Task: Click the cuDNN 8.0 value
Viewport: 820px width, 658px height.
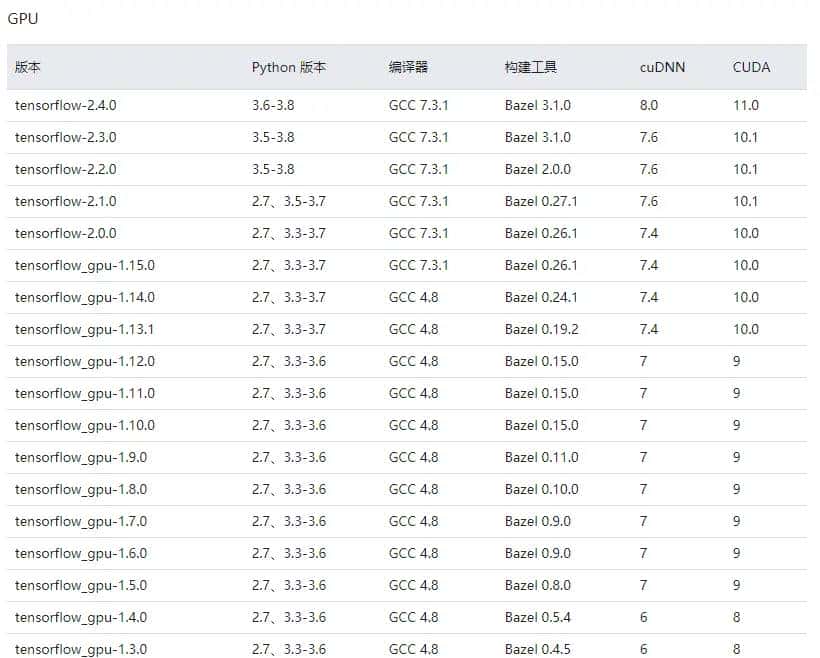Action: (x=647, y=105)
